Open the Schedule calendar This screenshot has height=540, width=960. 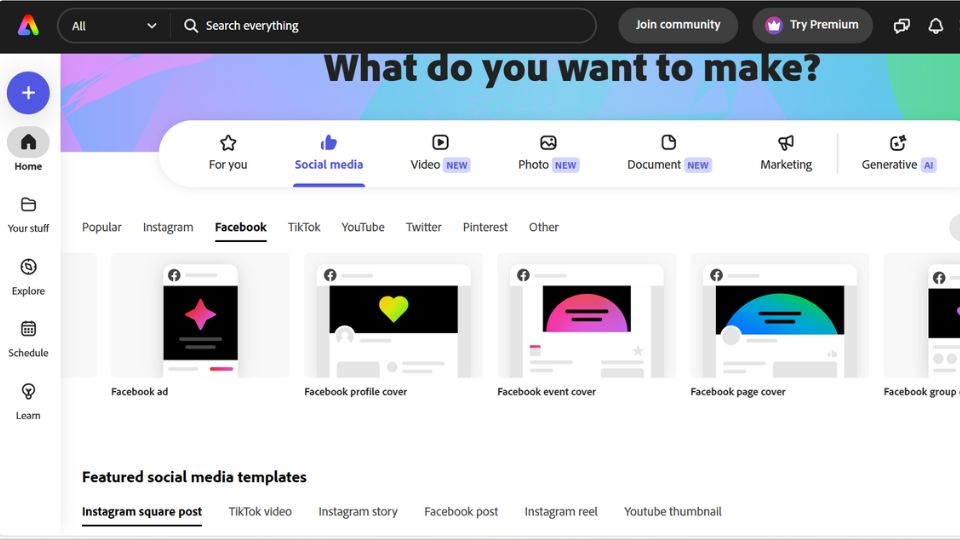[28, 339]
